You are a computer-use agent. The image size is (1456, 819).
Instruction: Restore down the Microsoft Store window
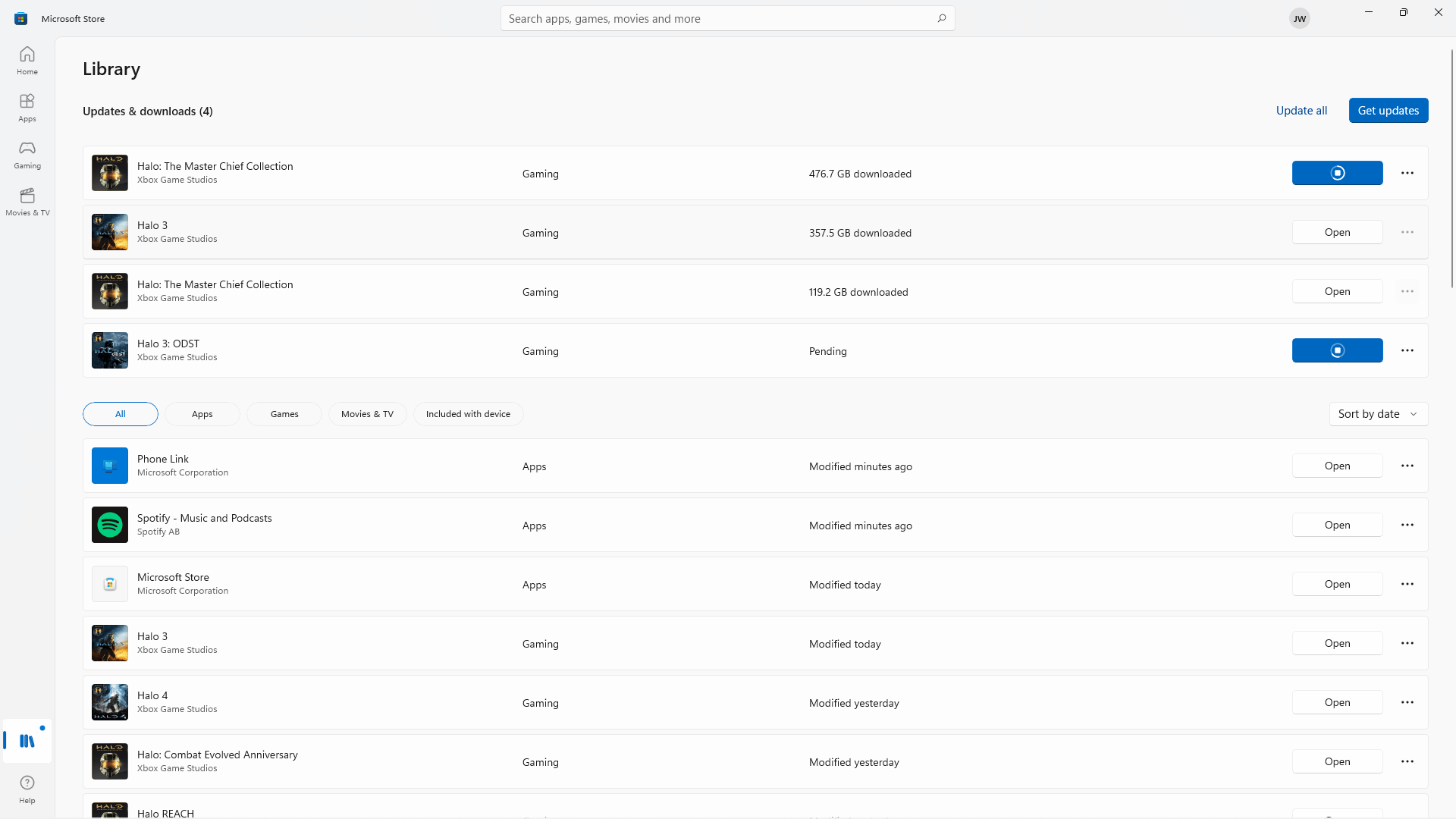[x=1404, y=12]
